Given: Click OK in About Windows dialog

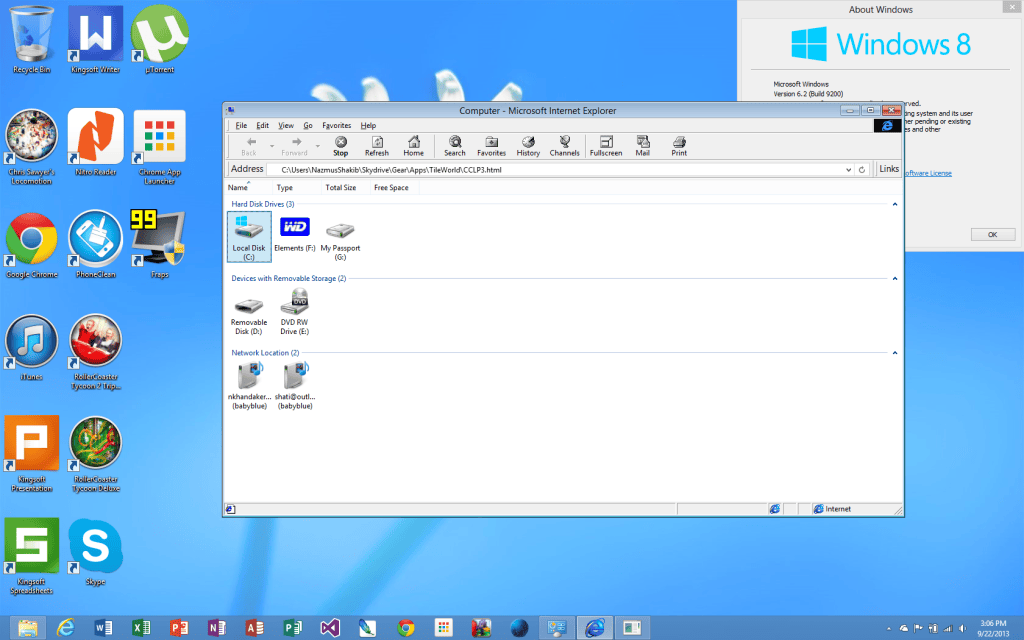Looking at the screenshot, I should (992, 234).
